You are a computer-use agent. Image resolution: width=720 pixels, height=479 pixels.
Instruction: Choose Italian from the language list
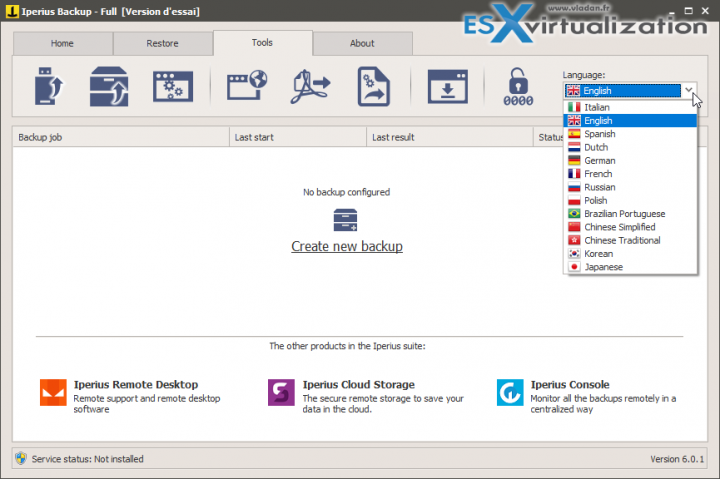click(x=630, y=107)
